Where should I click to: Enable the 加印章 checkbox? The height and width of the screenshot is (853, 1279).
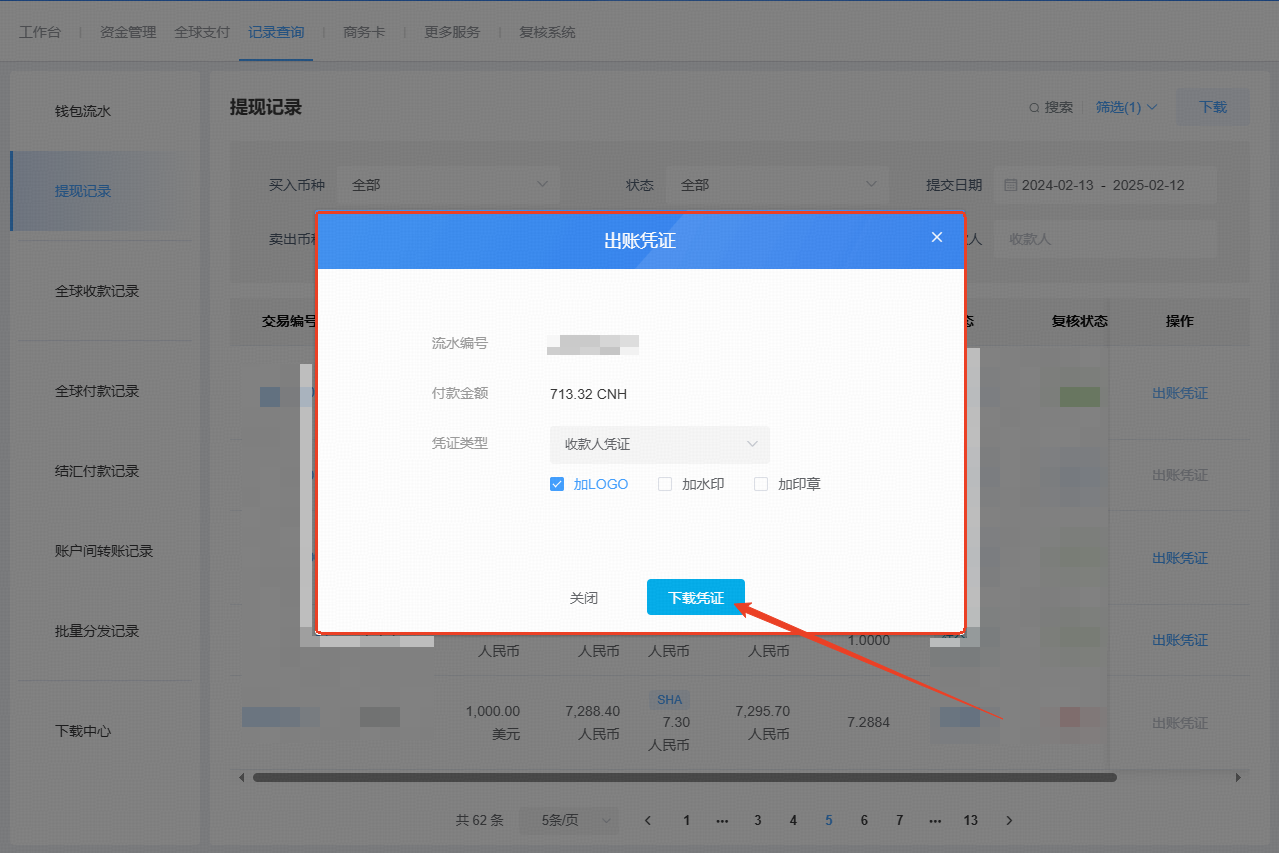761,484
